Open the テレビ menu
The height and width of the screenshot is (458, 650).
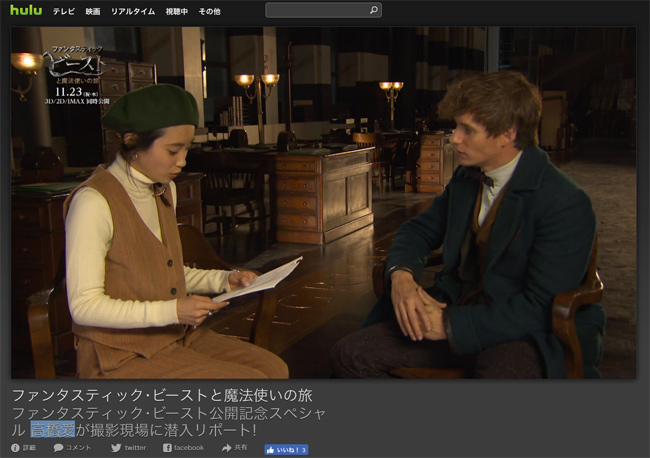tap(63, 12)
